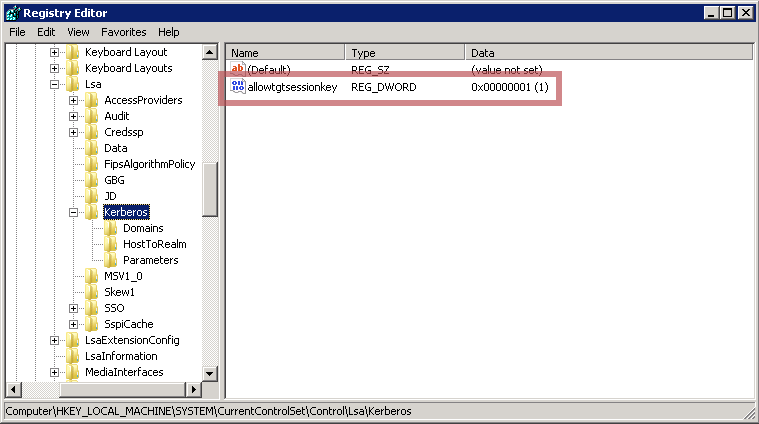The width and height of the screenshot is (759, 424).
Task: Select the HostToRealm key label
Action: click(x=154, y=244)
